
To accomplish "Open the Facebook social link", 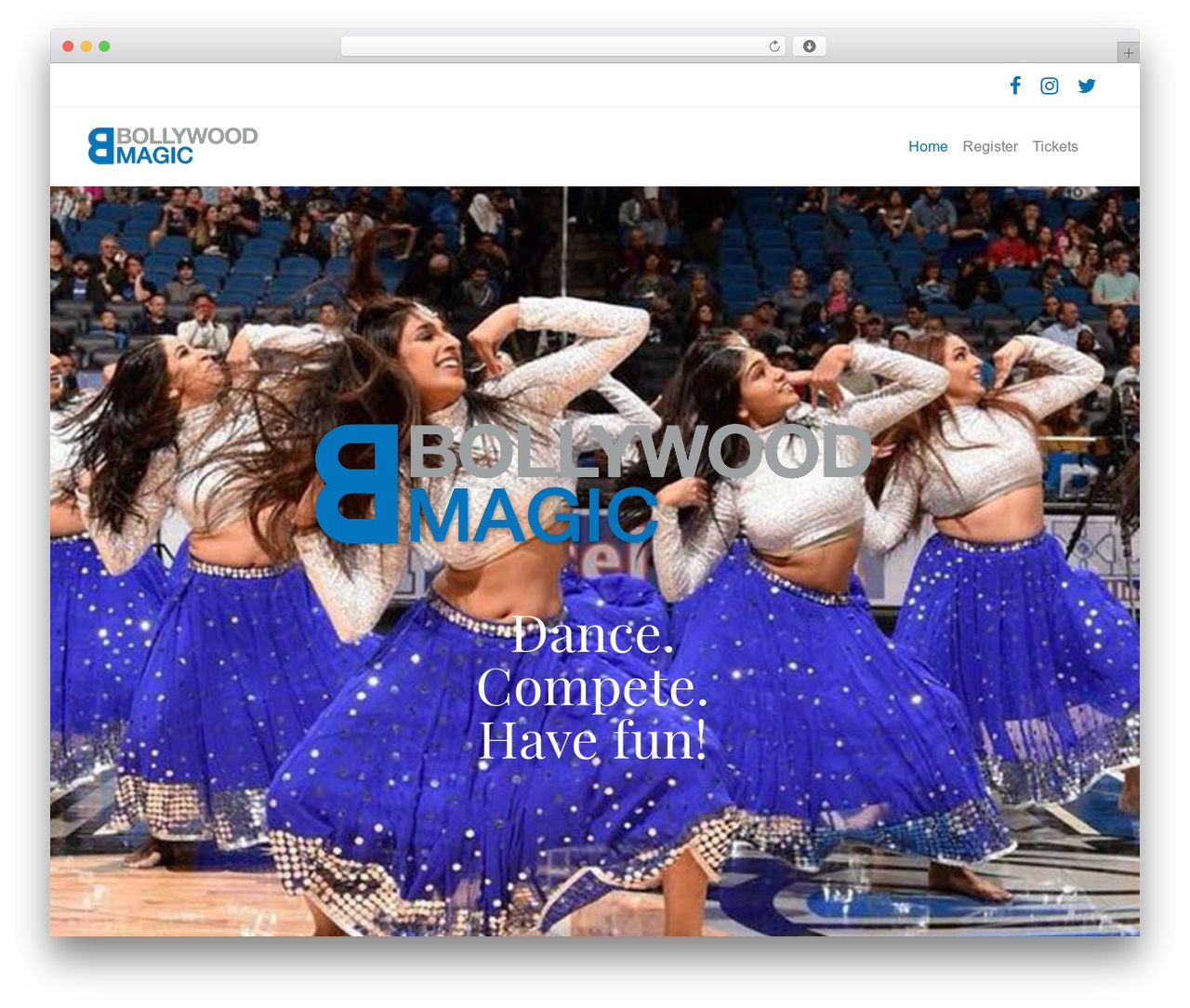I will [x=1015, y=86].
